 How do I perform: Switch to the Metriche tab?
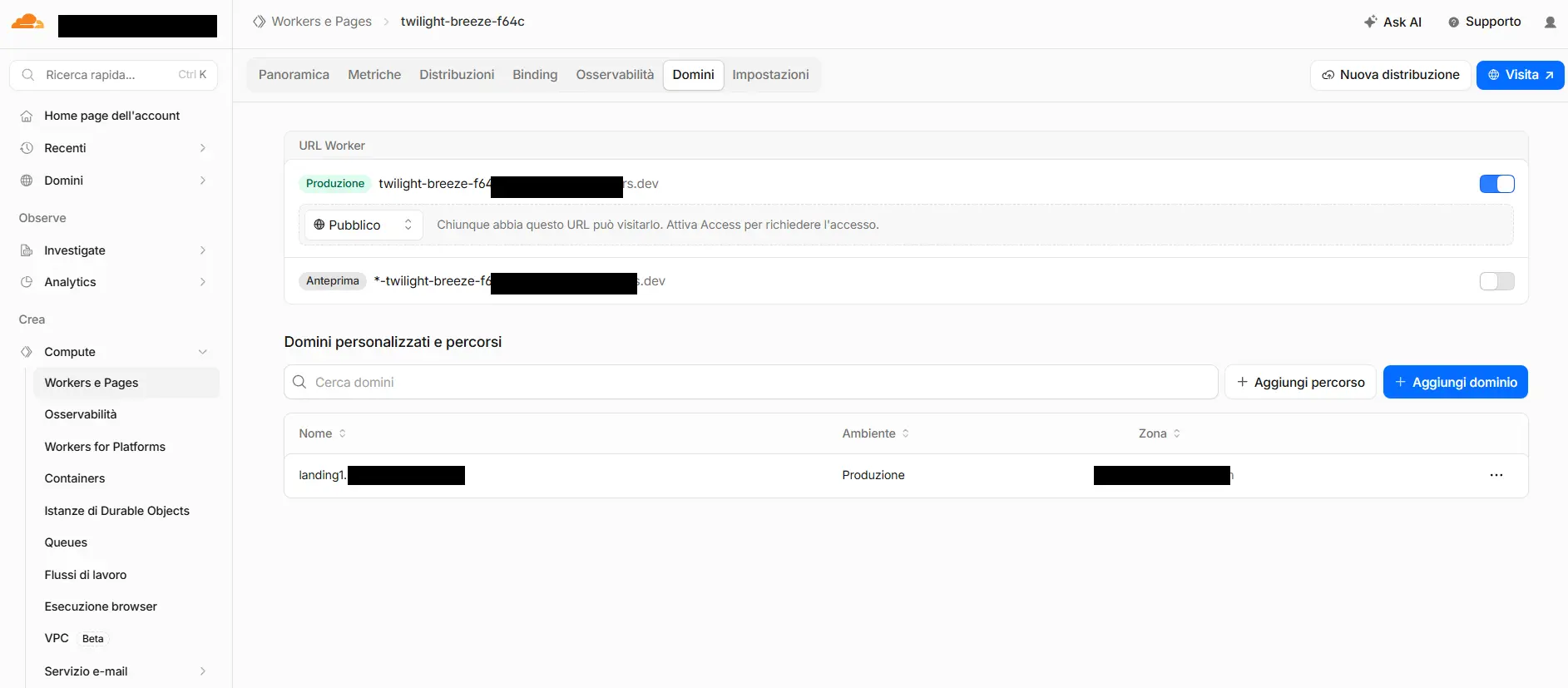374,75
